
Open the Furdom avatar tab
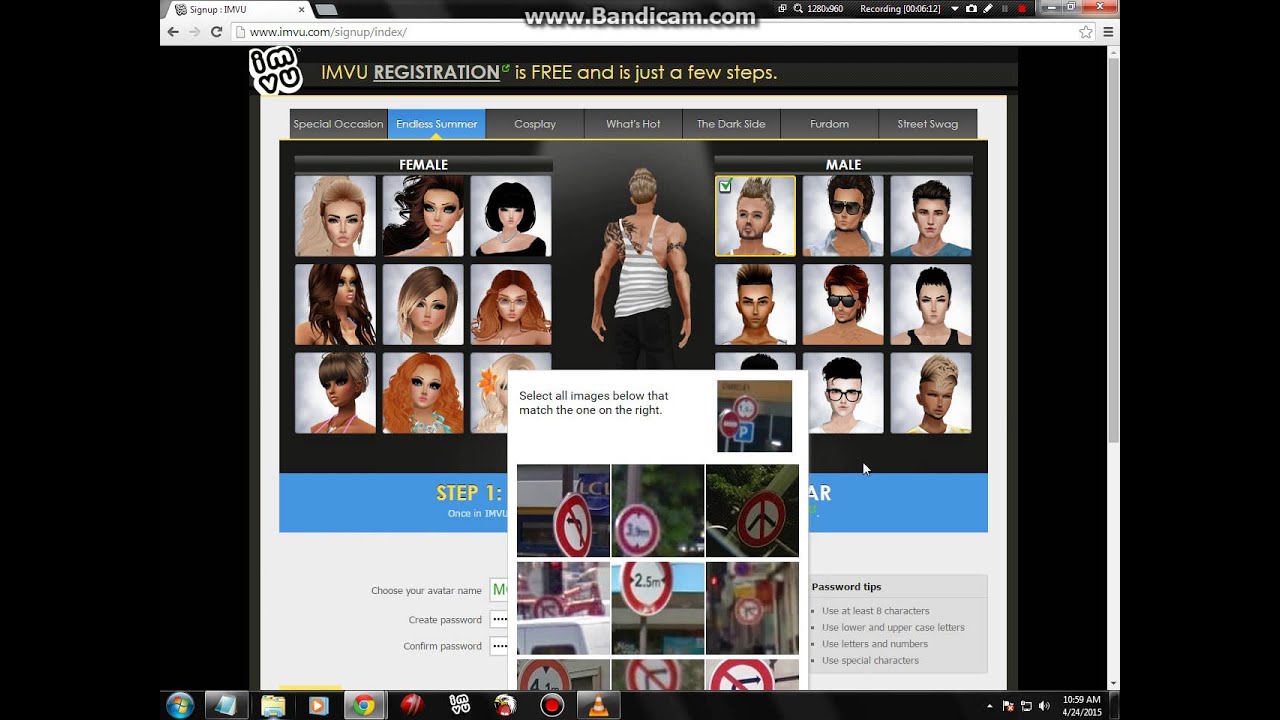point(829,124)
